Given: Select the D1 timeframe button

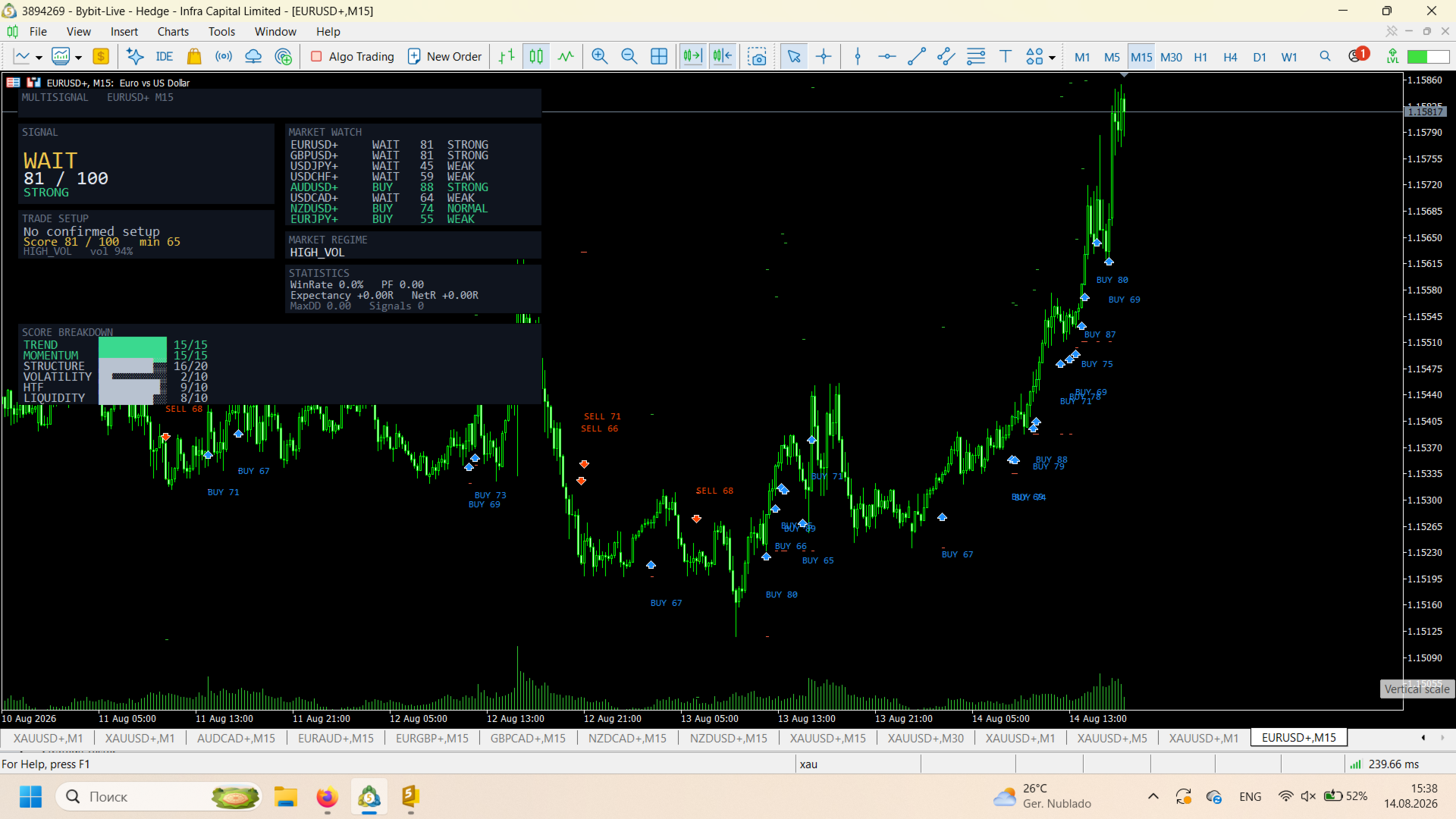Looking at the screenshot, I should 1260,57.
